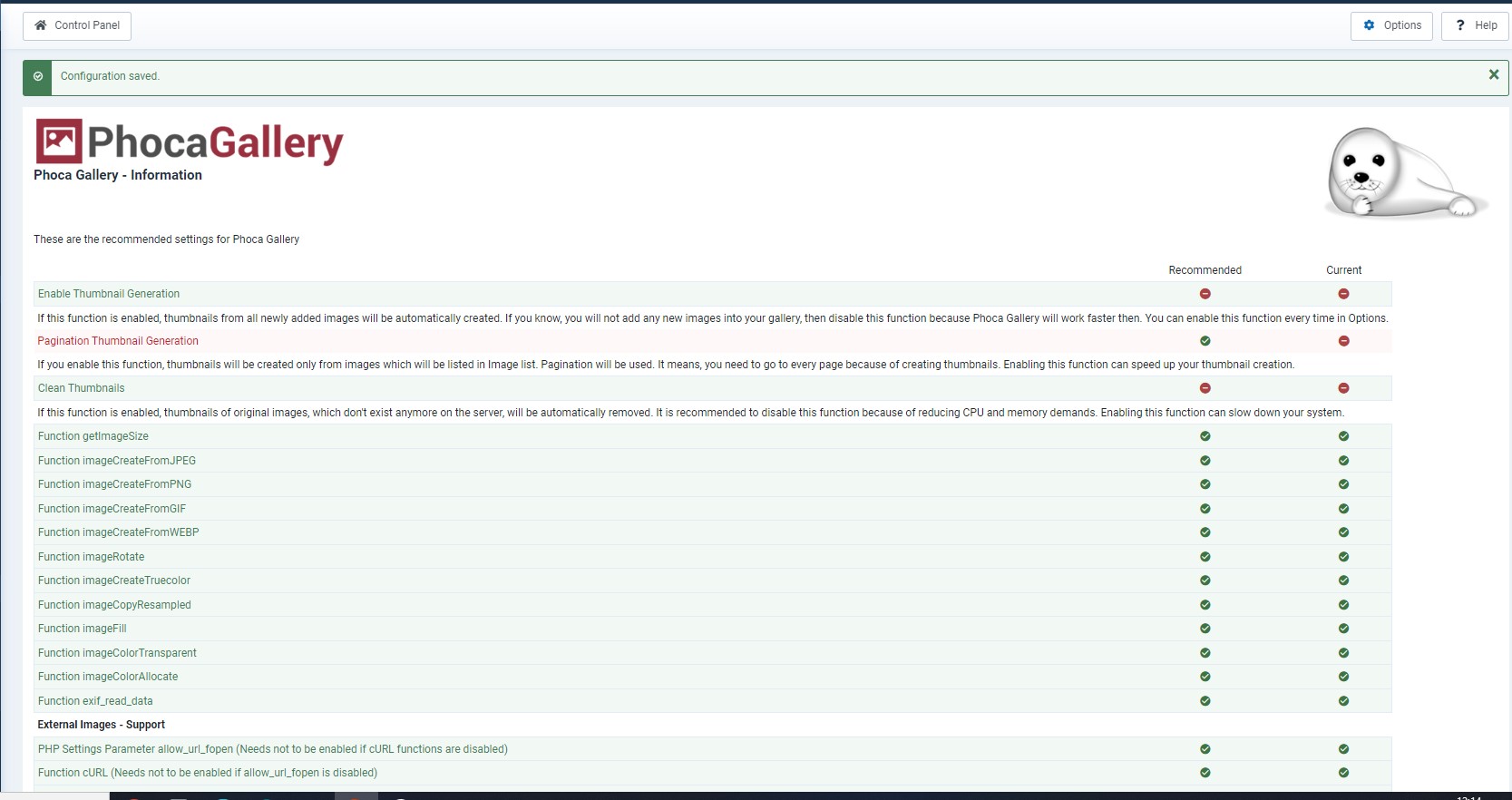Click recommended check icon for imageCreateTruecolor
Screen dimensions: 1512x800
click(x=1205, y=580)
